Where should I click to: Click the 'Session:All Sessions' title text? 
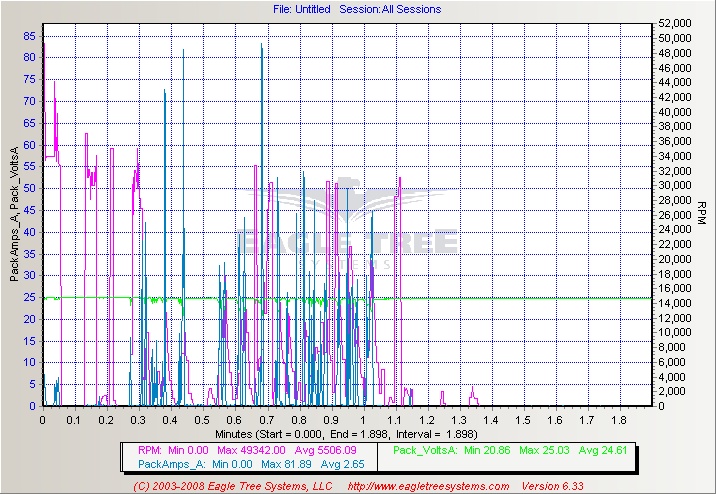(390, 9)
